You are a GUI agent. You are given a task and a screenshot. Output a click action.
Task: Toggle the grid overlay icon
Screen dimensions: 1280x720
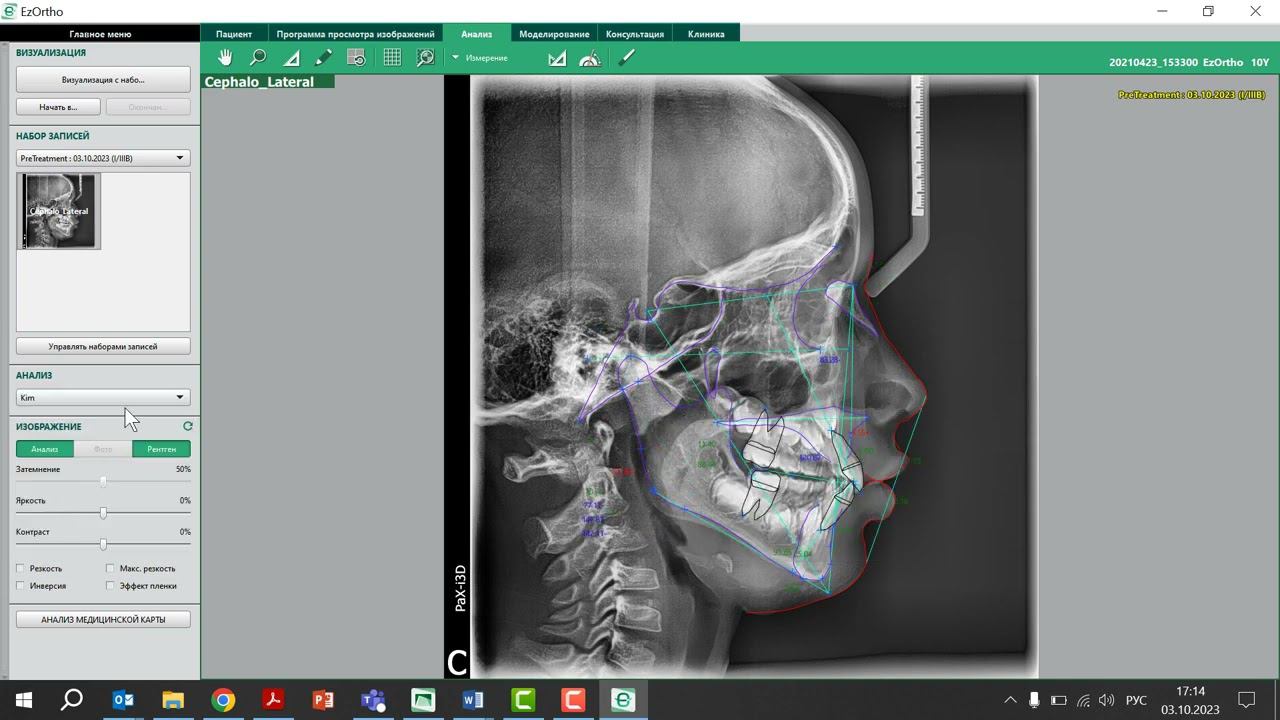pos(392,58)
